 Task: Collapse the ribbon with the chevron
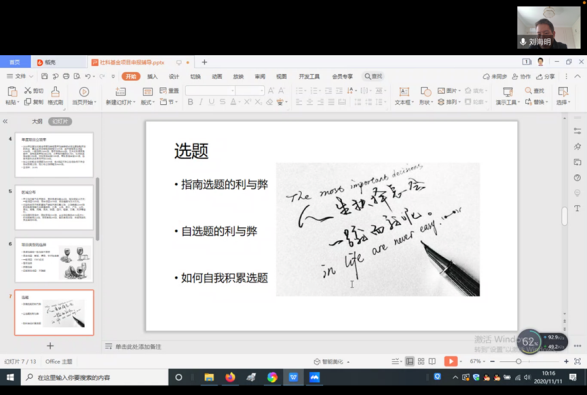pos(578,76)
